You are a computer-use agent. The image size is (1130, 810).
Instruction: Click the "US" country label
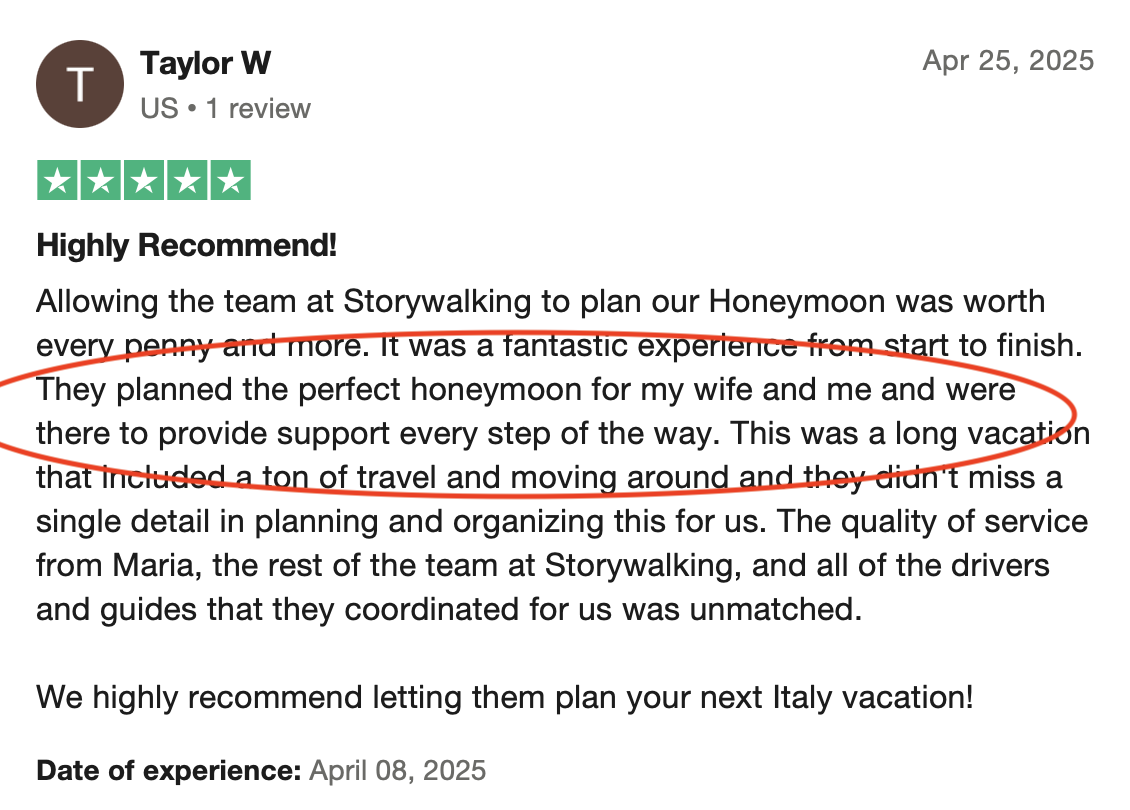point(159,108)
